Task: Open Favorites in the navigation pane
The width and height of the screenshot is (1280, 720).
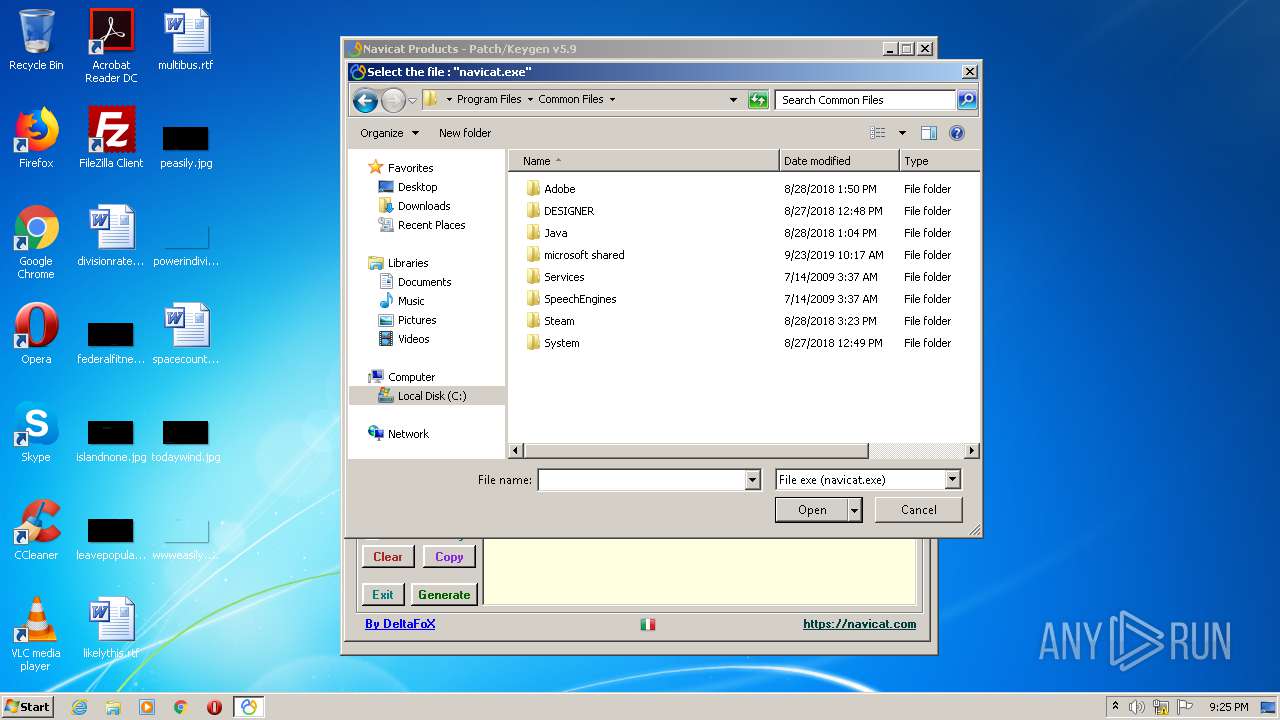Action: [410, 168]
